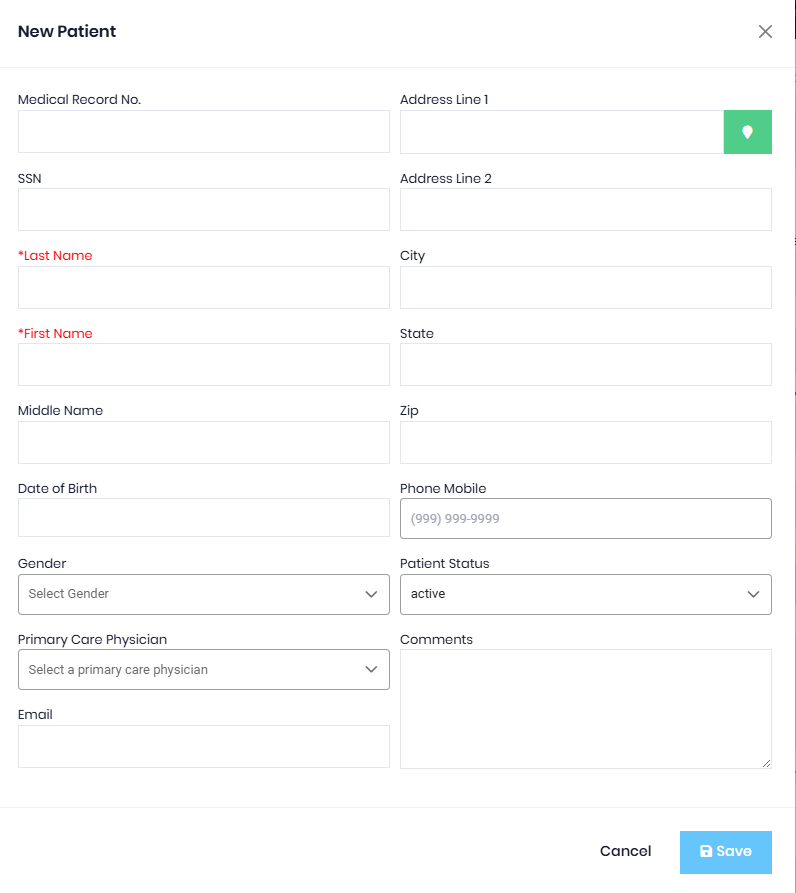Click the Cancel button

(x=625, y=851)
